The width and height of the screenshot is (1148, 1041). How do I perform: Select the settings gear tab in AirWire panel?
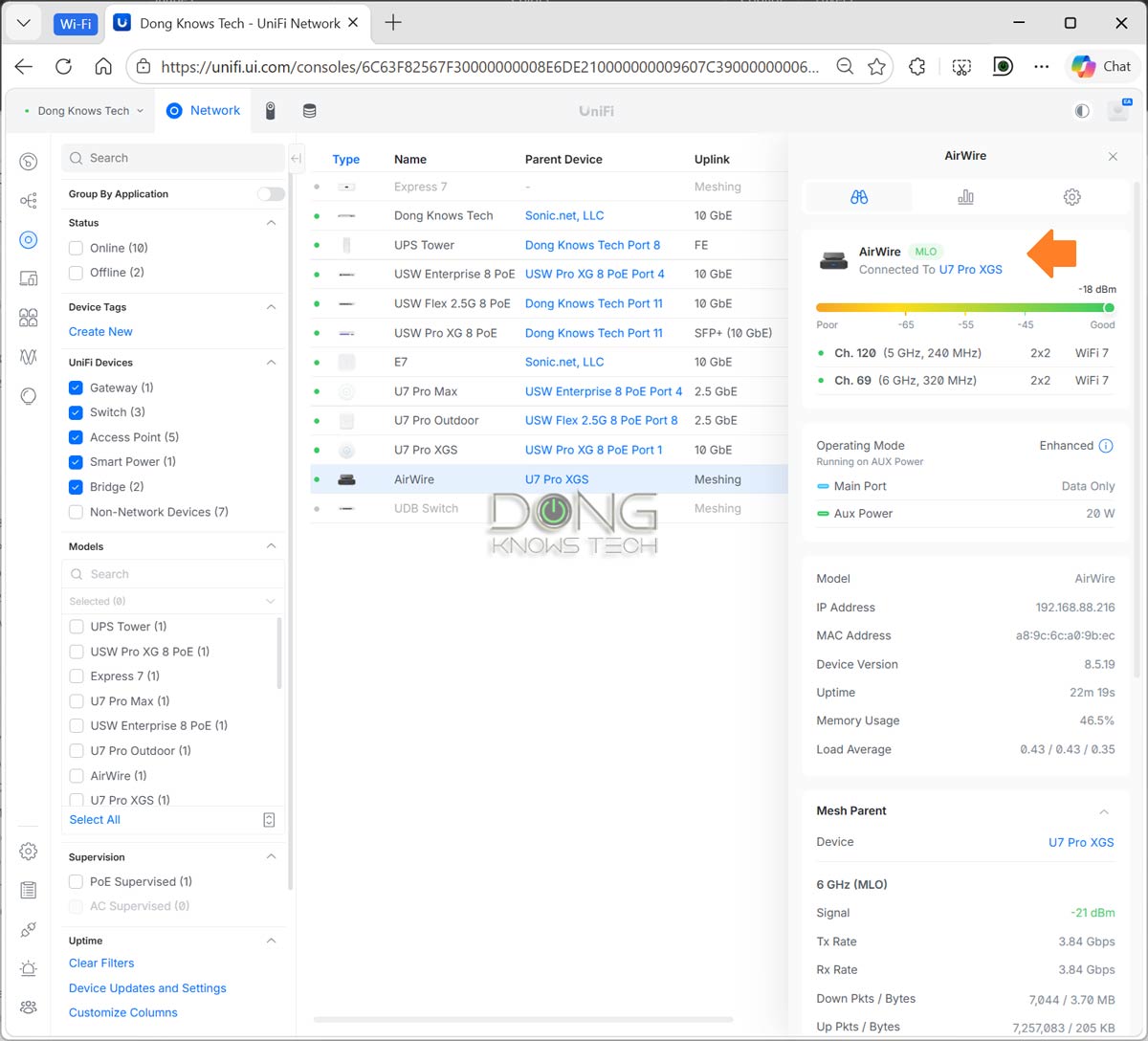click(1072, 197)
